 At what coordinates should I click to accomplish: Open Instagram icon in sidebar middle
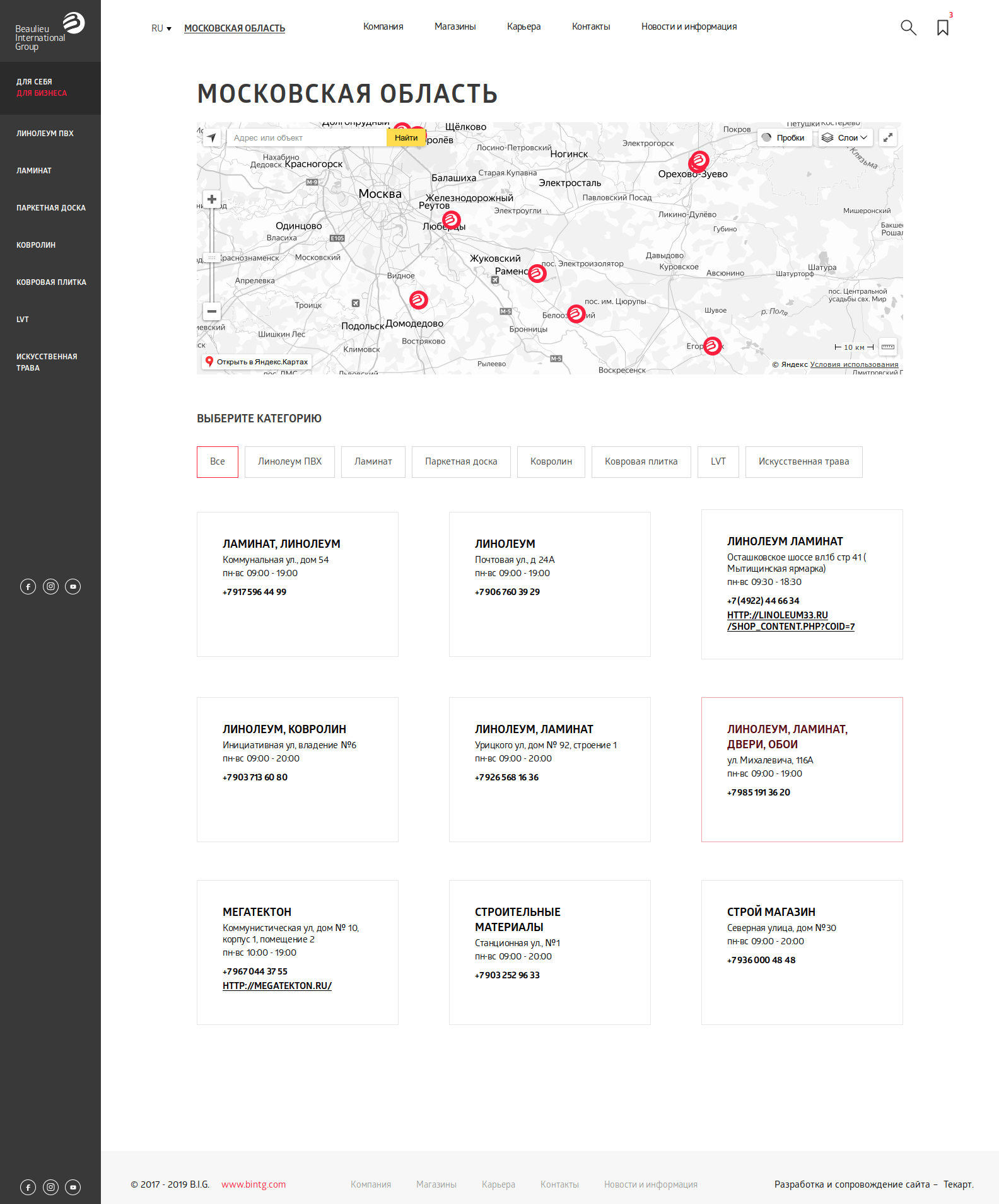(x=50, y=587)
